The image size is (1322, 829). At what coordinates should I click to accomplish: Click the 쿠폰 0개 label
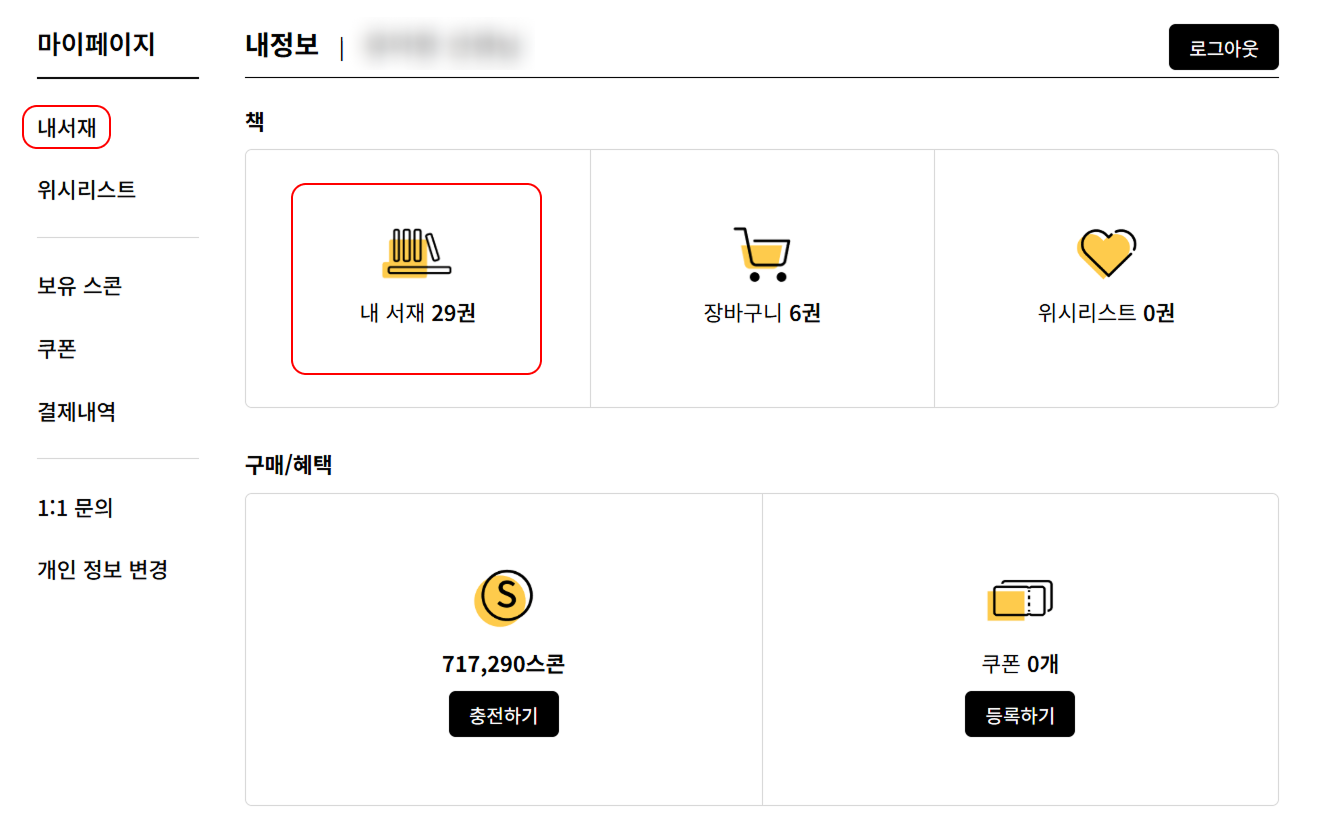pyautogui.click(x=1020, y=664)
